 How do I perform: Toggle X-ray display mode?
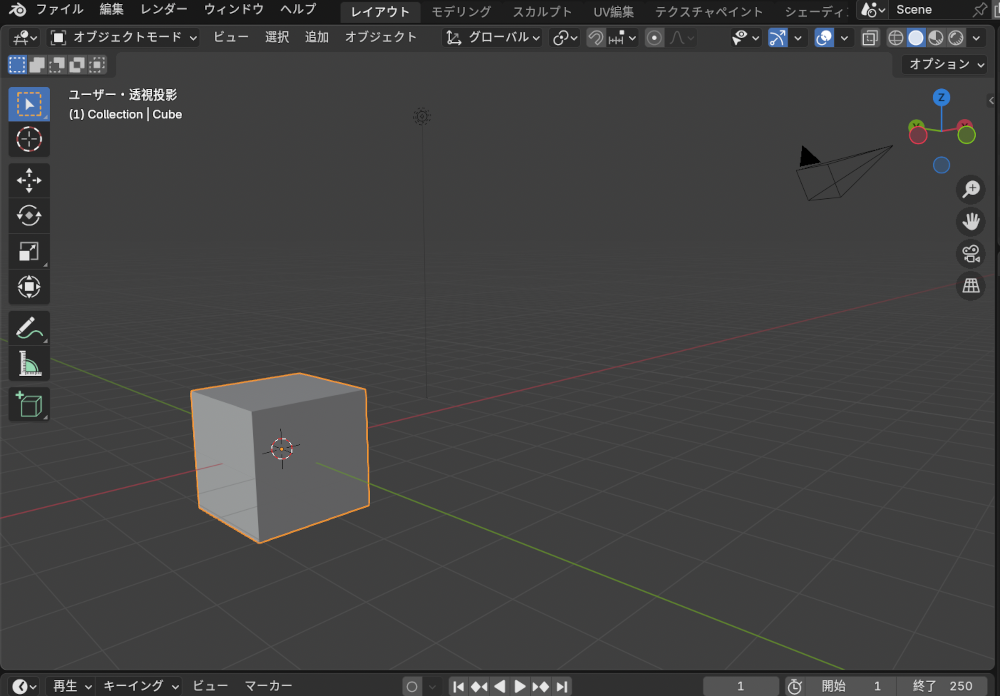coord(870,38)
